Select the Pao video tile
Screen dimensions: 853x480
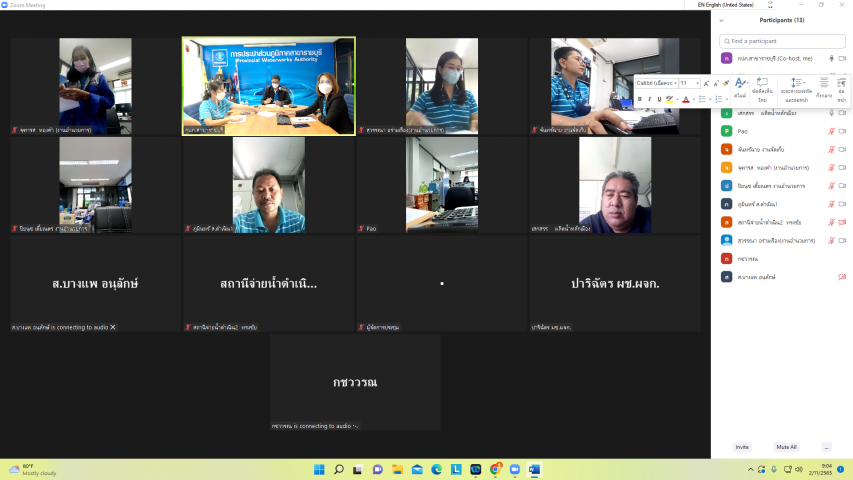(x=442, y=184)
